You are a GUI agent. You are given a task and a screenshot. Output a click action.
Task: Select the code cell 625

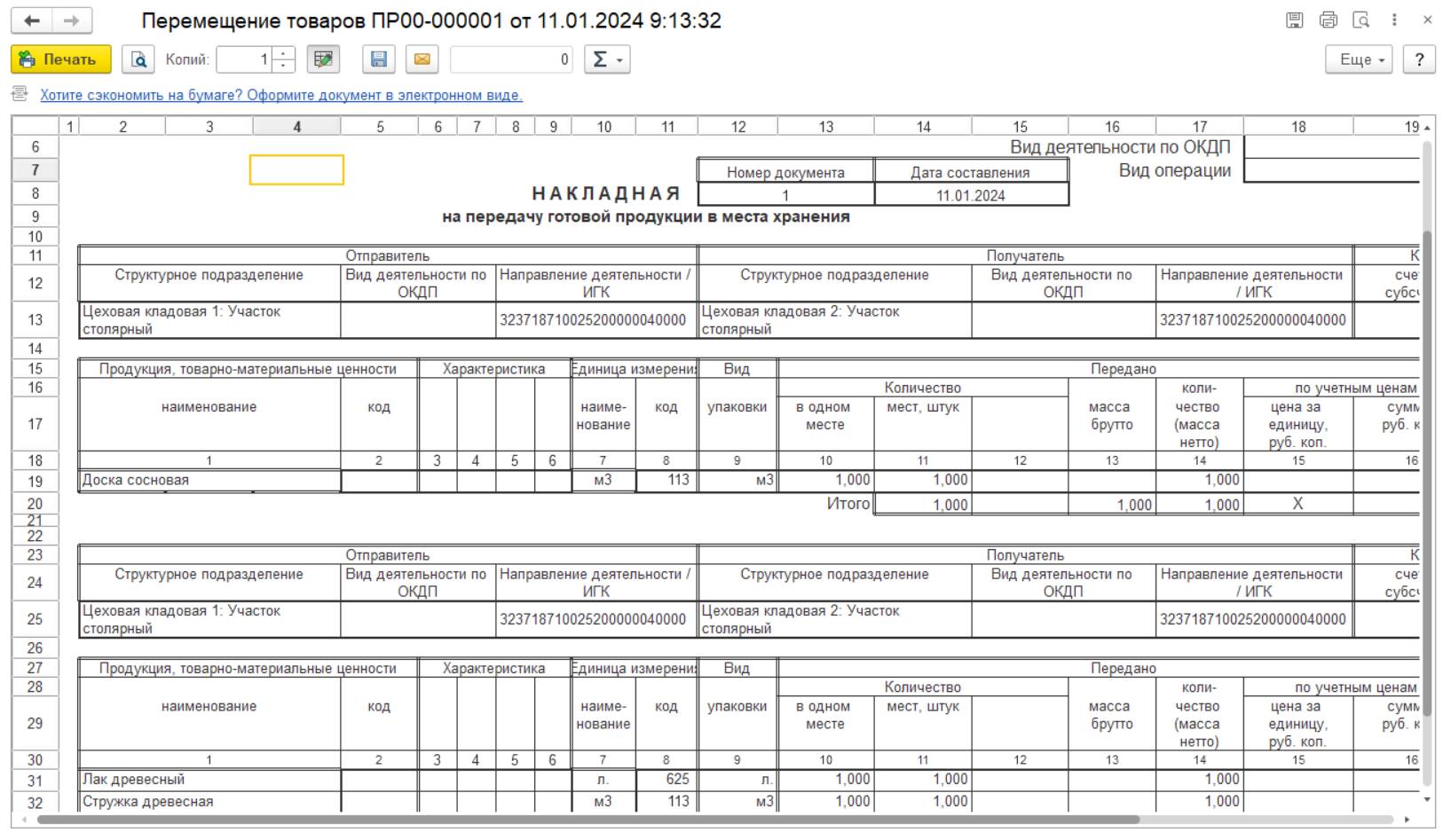click(x=666, y=780)
